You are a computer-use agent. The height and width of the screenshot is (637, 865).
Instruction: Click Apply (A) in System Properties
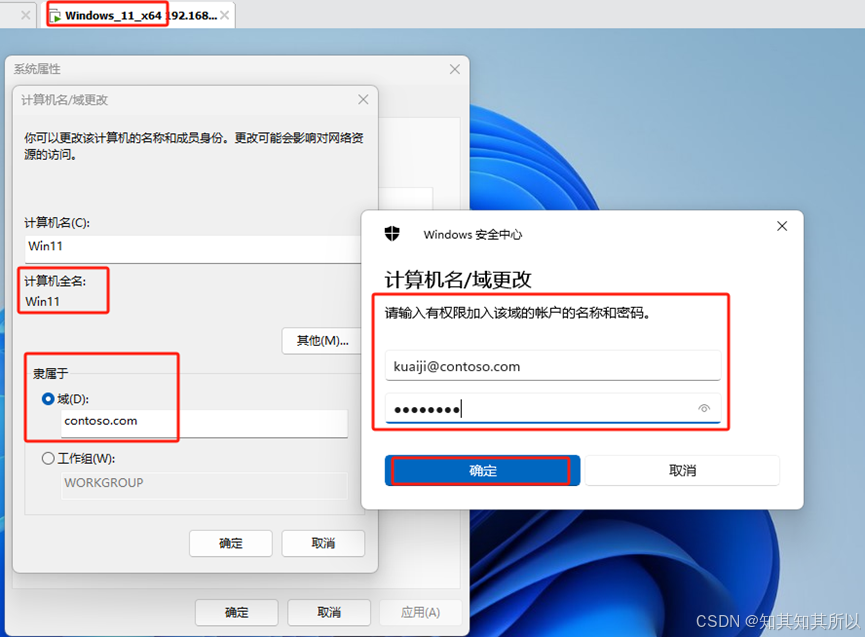click(420, 612)
